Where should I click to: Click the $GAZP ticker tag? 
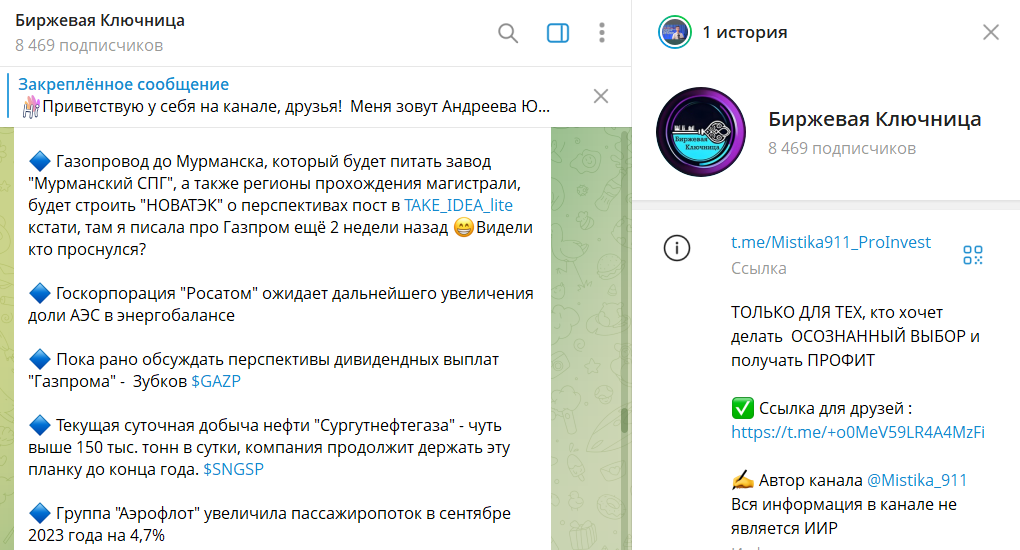pos(216,381)
